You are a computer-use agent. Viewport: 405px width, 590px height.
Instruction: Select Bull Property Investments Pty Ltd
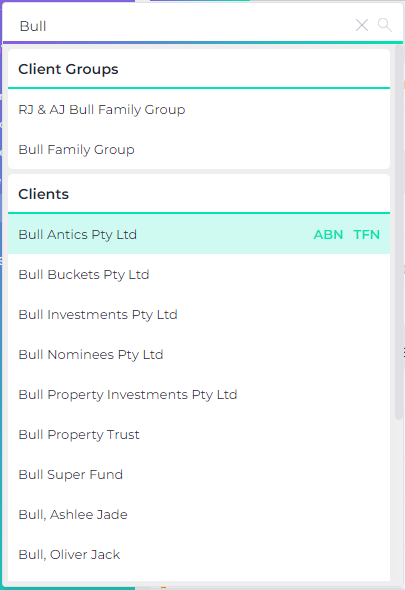(x=199, y=394)
